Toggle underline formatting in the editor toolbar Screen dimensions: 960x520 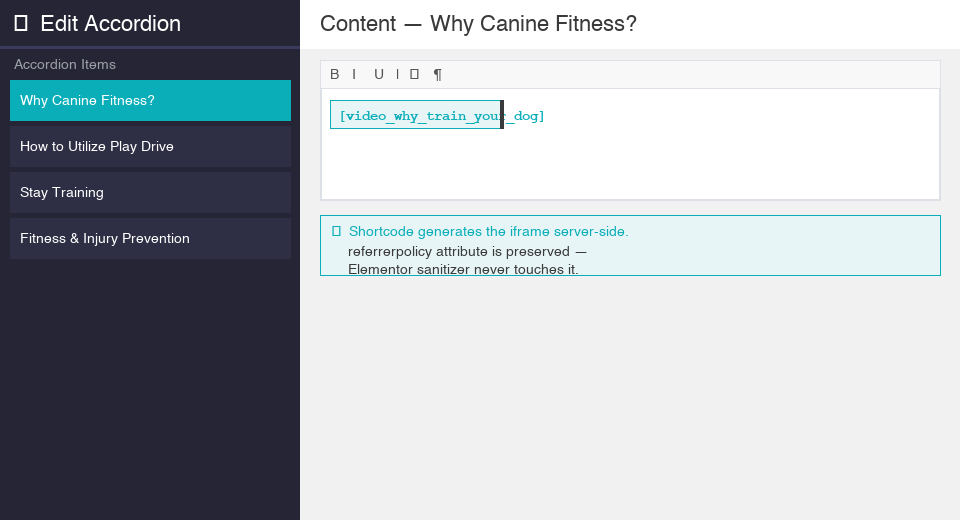[x=379, y=74]
